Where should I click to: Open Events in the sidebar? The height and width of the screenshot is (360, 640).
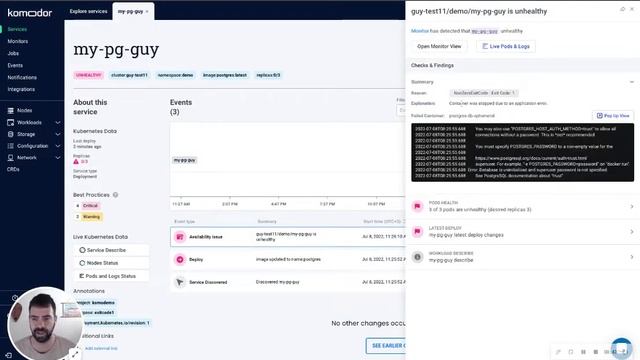click(15, 65)
